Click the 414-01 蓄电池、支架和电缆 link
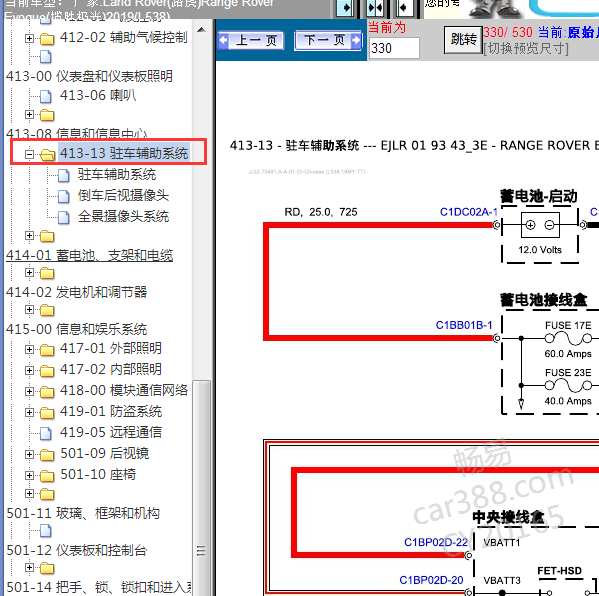Screen dimensions: 599x596 [89, 255]
